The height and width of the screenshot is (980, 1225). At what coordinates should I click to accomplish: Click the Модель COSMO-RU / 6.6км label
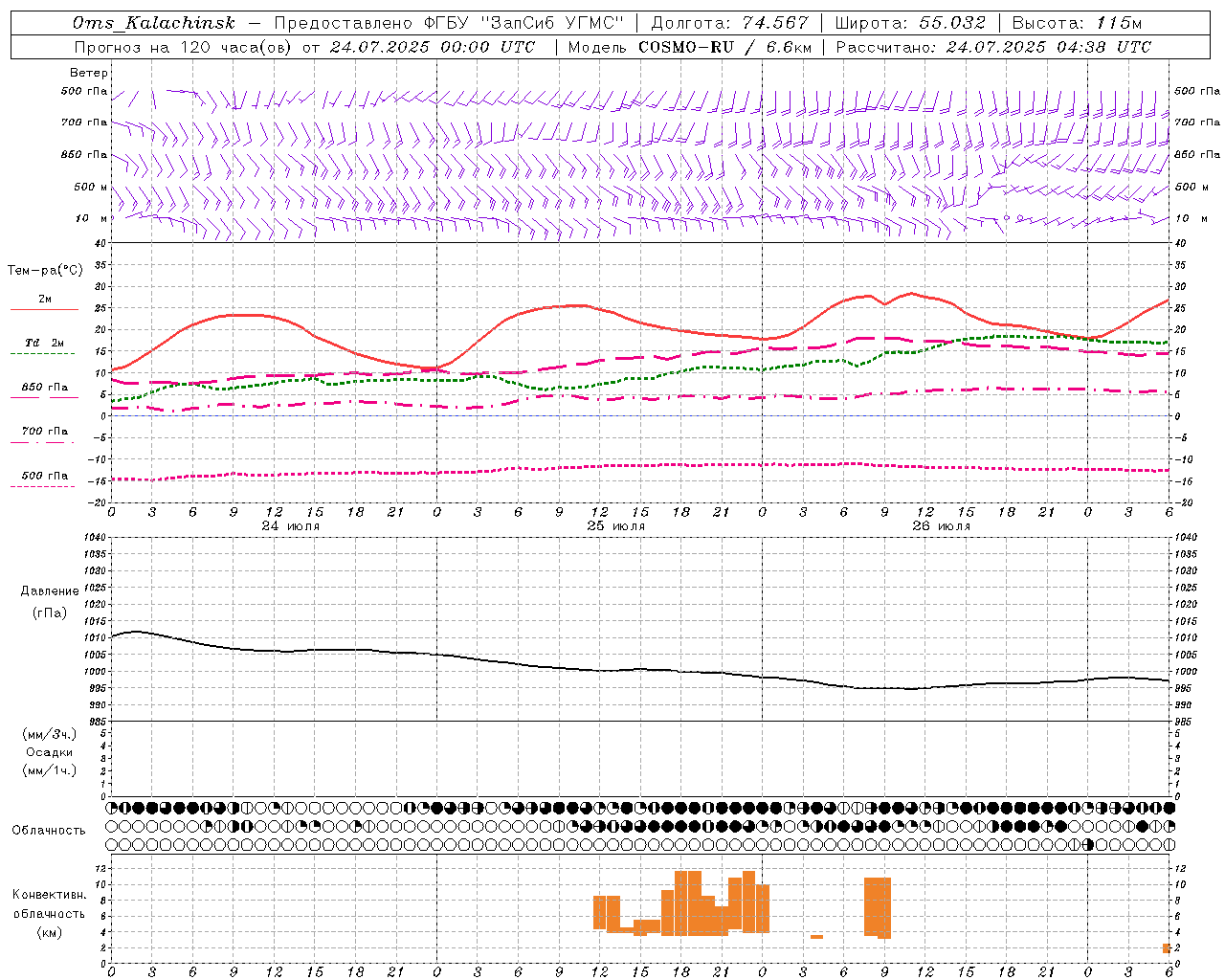click(689, 47)
